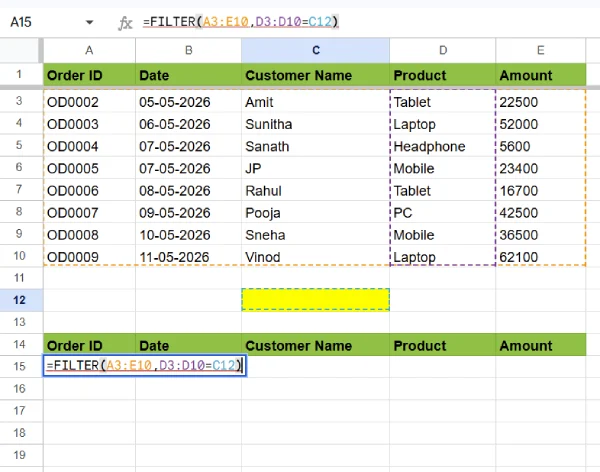This screenshot has width=600, height=472.
Task: Click the Laptop cell in row 10
Action: [x=443, y=257]
